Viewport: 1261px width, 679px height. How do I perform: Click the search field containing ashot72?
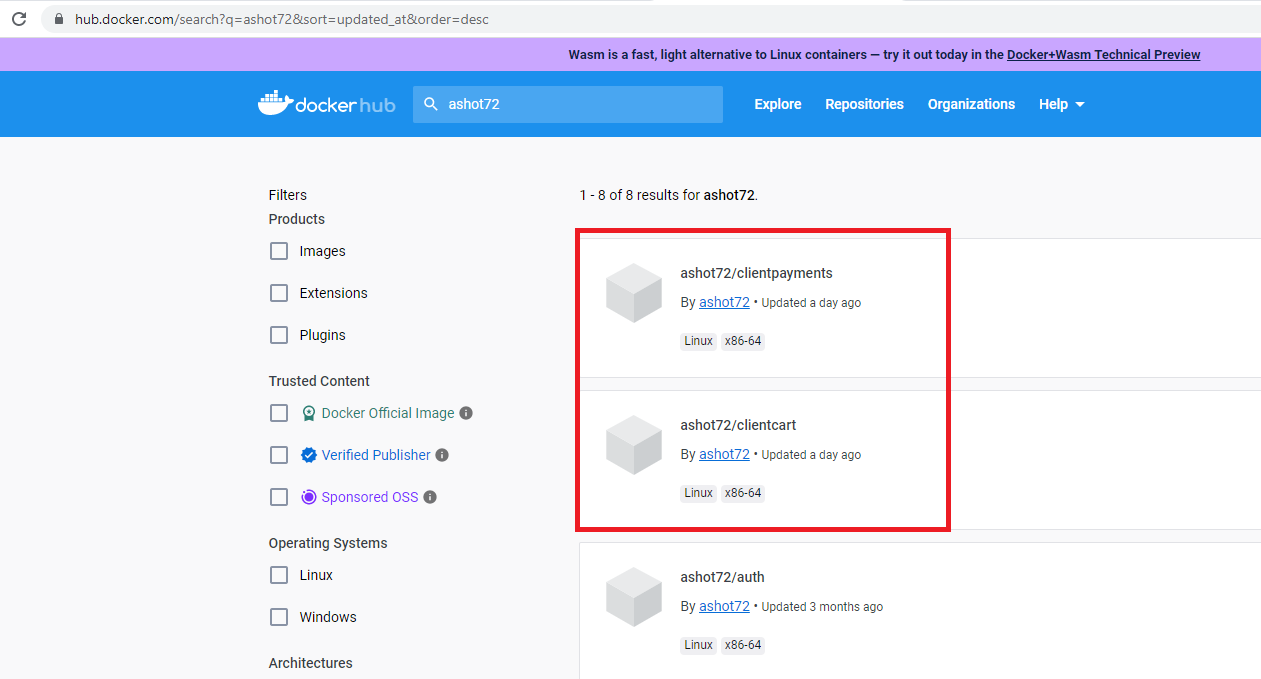tap(580, 104)
